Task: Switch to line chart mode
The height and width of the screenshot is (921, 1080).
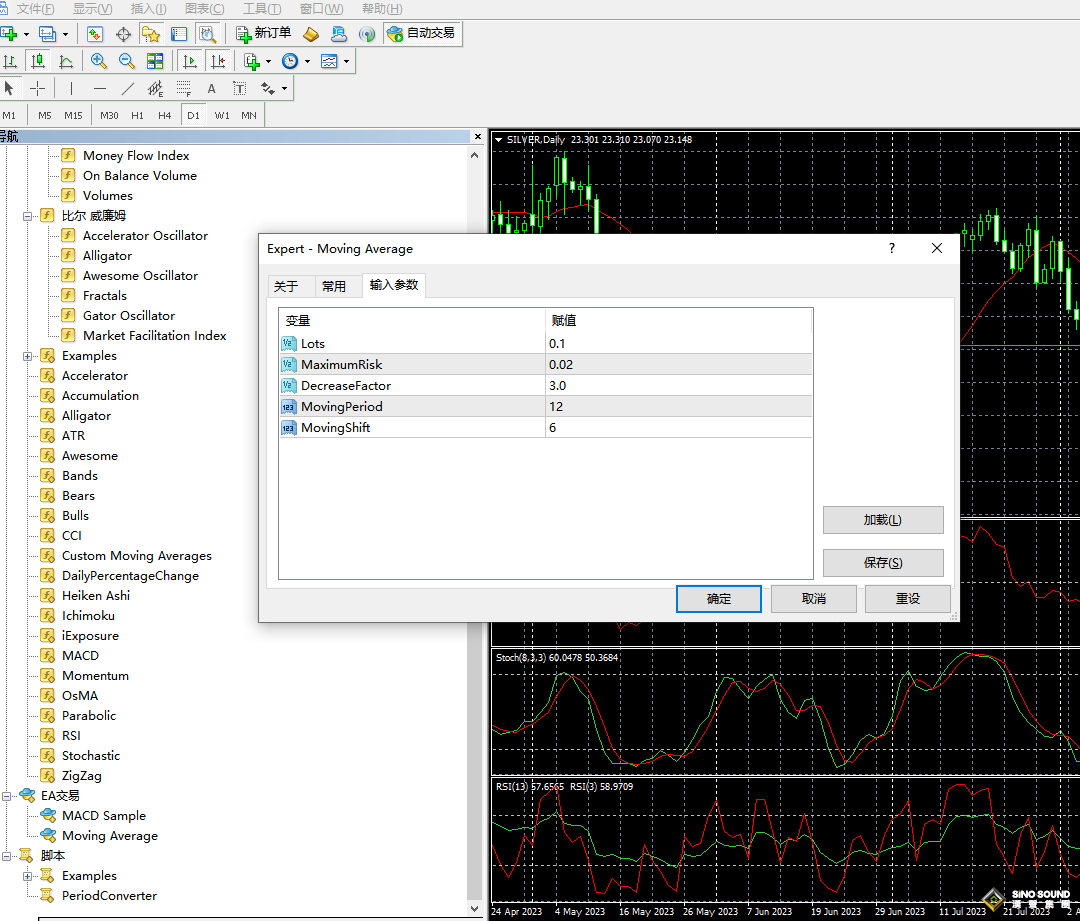Action: (66, 61)
